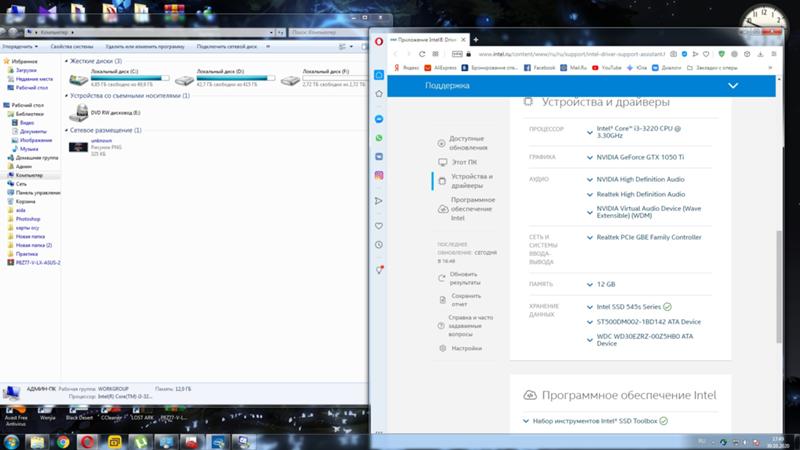
Task: Expand NVIDIA High Definition Audio entry
Action: coord(590,180)
